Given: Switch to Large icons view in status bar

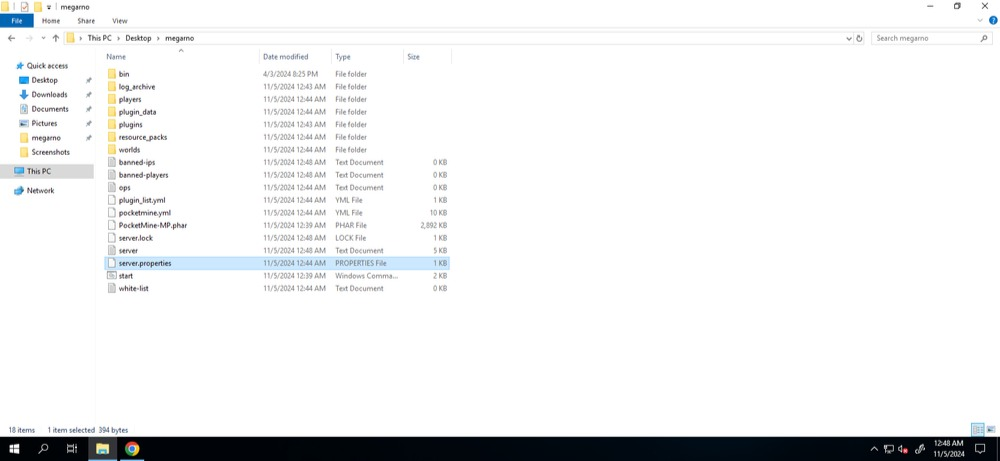Looking at the screenshot, I should pos(990,430).
